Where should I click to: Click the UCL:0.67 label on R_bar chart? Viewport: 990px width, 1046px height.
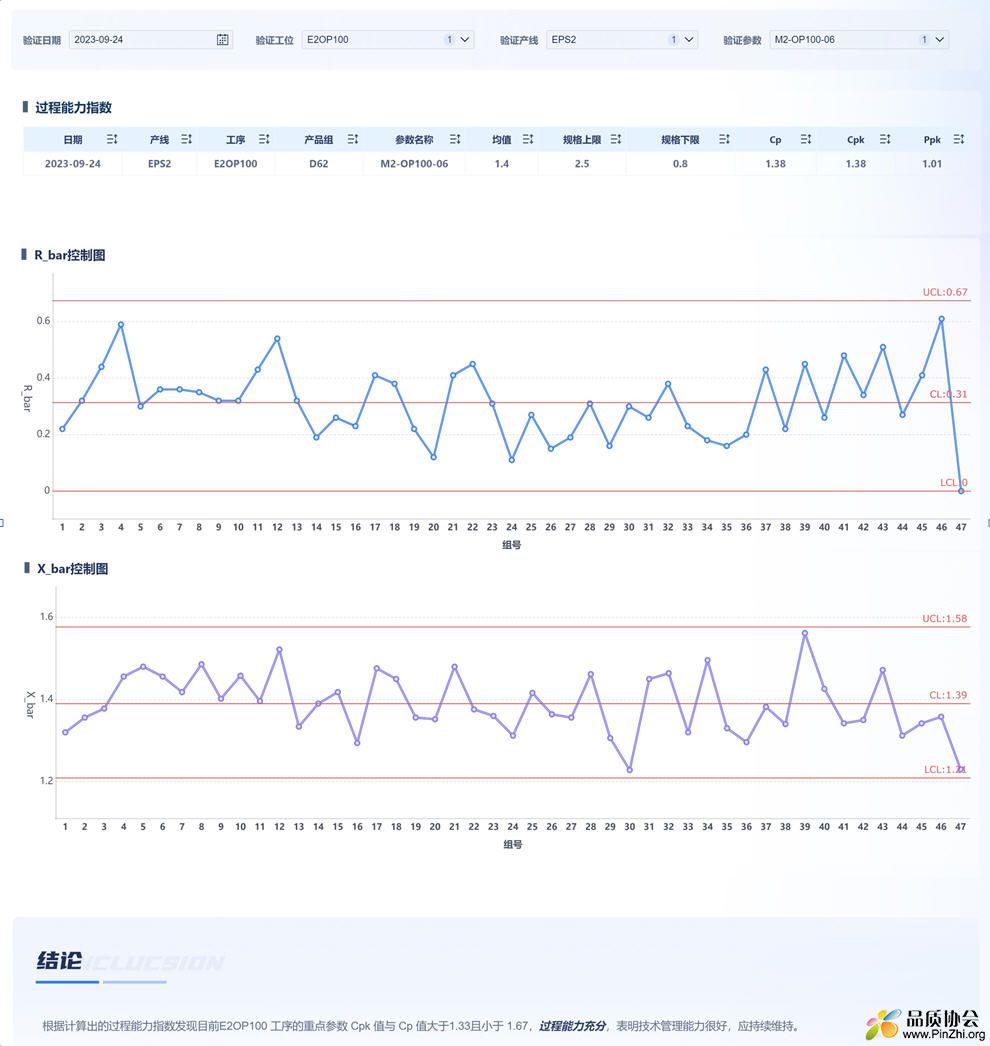click(945, 292)
